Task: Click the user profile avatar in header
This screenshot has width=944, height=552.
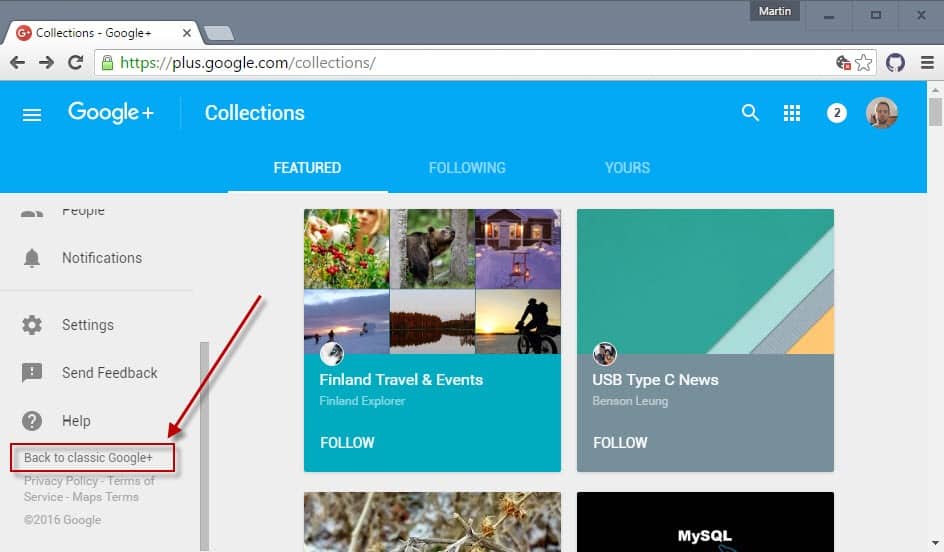Action: 881,113
